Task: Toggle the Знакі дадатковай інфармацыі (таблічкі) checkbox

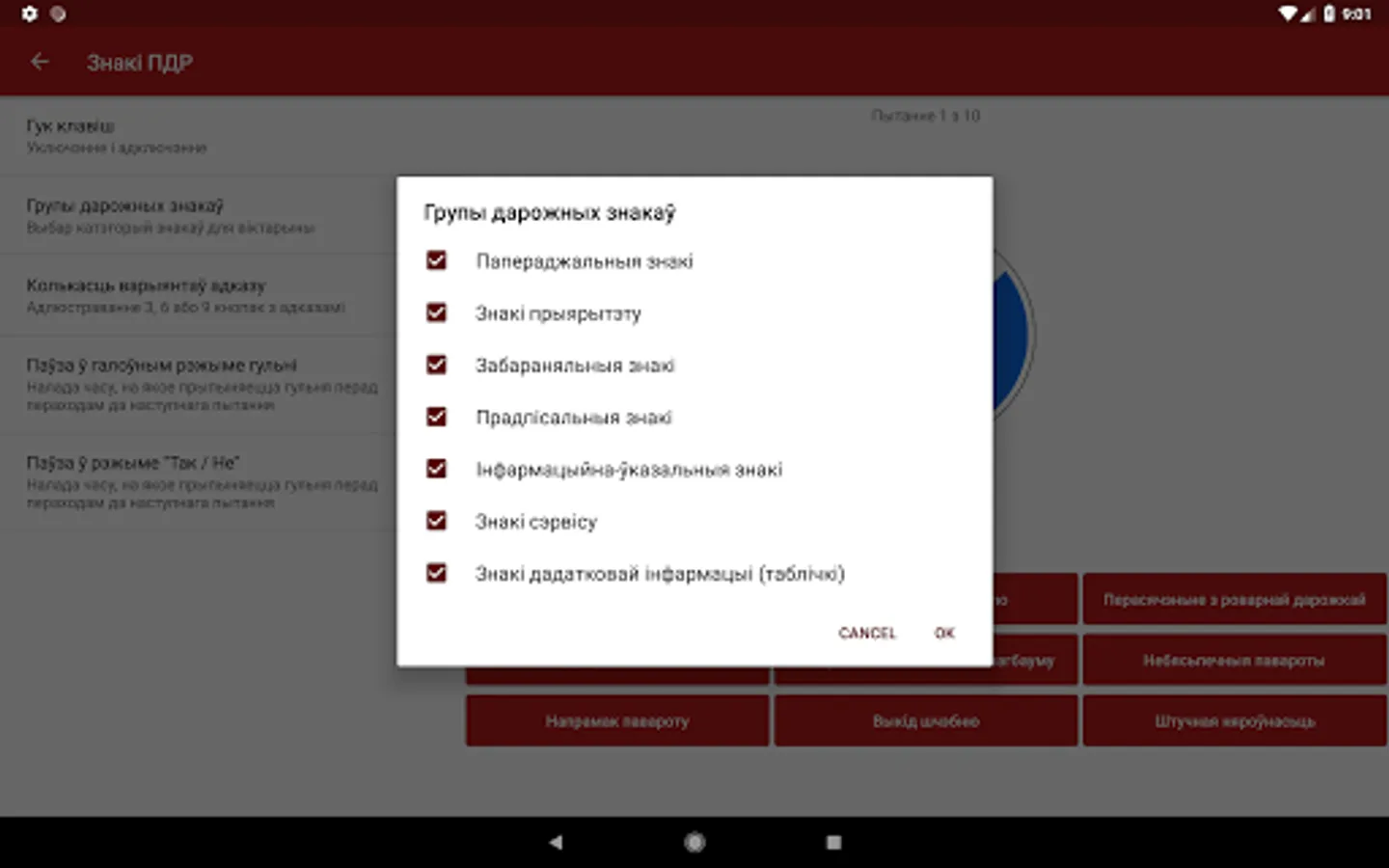Action: pos(437,573)
